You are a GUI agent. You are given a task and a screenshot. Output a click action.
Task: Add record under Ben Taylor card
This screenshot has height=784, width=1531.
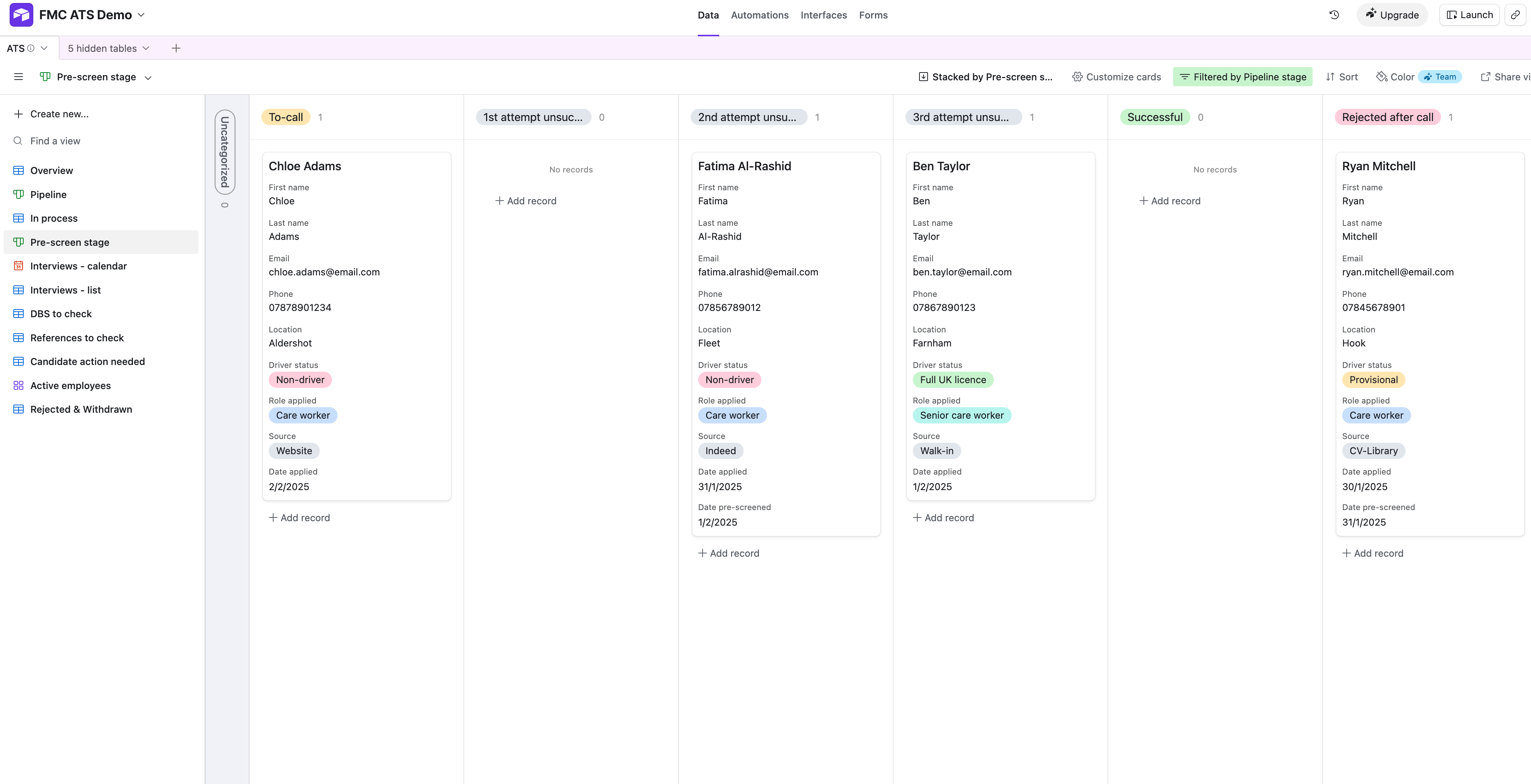point(943,518)
